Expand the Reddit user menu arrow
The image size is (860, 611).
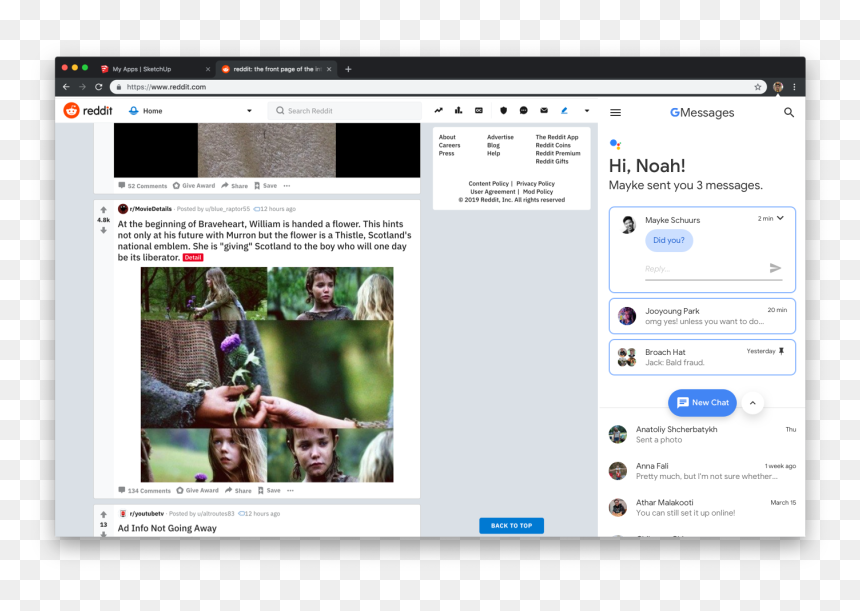(587, 111)
